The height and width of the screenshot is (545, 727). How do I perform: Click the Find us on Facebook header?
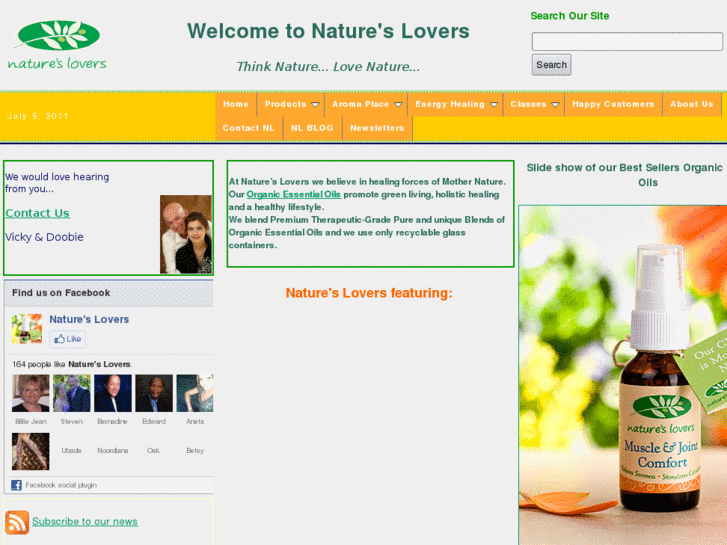[61, 293]
